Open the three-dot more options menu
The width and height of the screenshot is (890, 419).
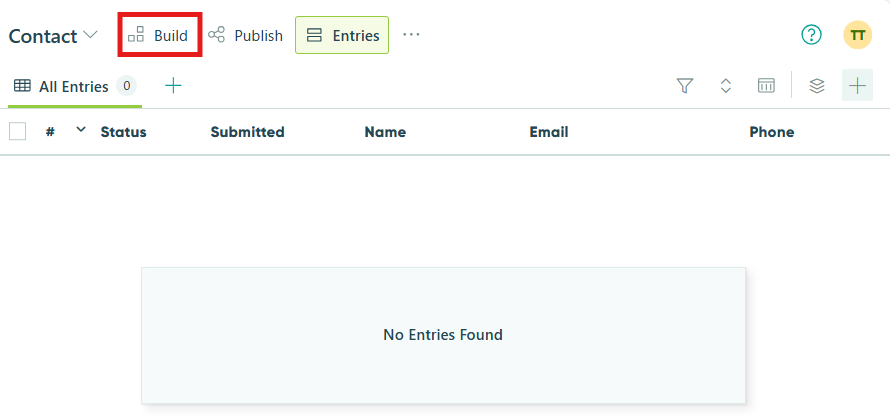411,35
